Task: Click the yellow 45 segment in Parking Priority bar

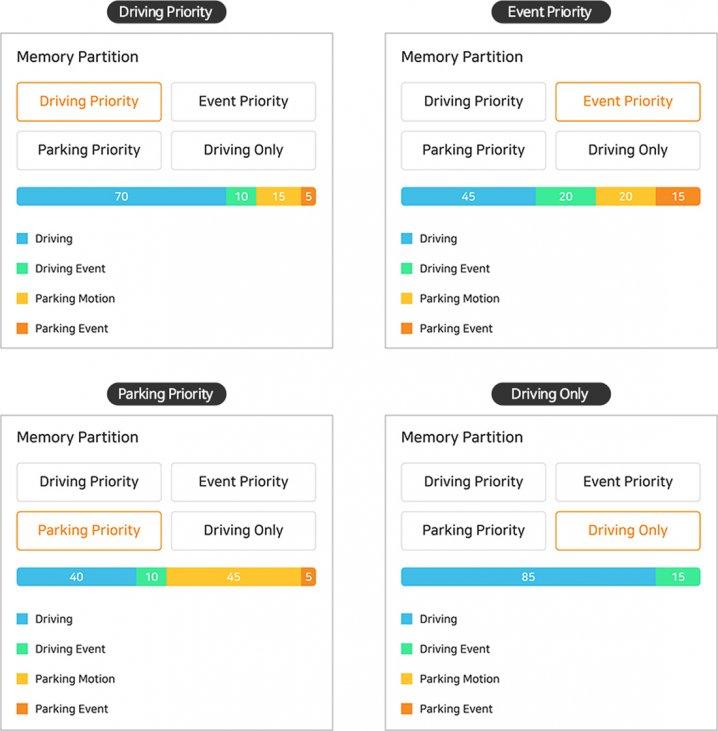Action: point(233,576)
